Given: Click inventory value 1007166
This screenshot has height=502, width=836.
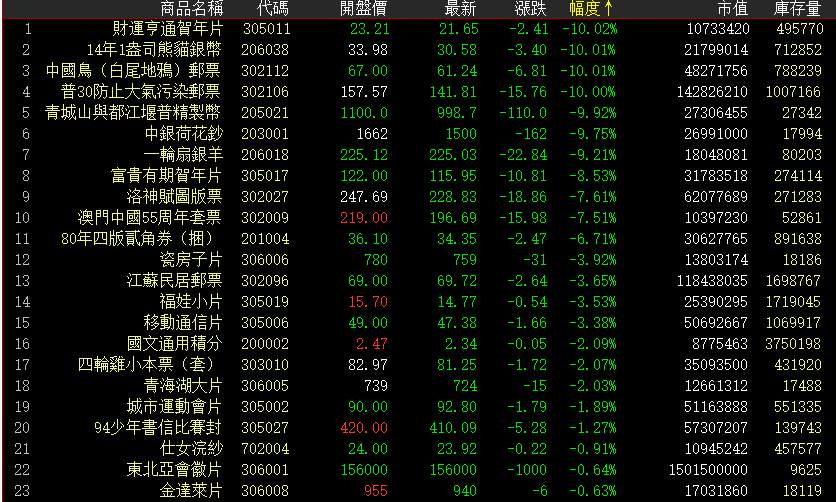Looking at the screenshot, I should tap(793, 92).
